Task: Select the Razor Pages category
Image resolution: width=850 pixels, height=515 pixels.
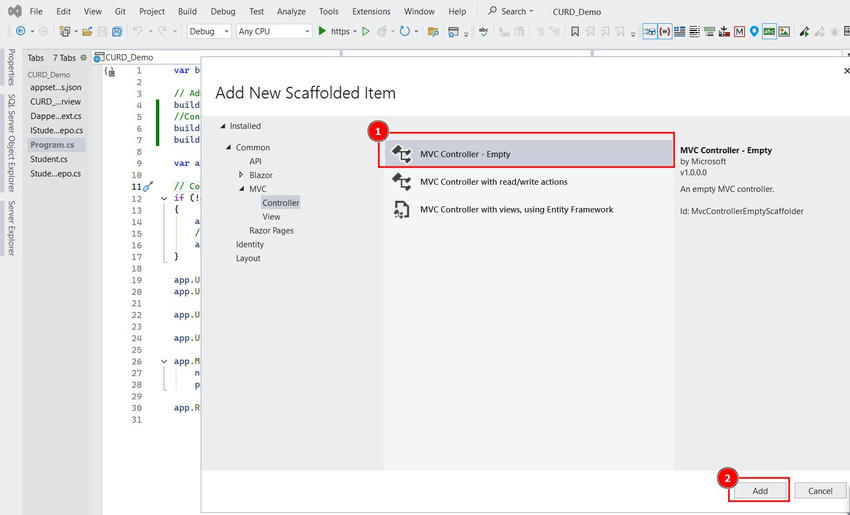Action: pos(271,230)
